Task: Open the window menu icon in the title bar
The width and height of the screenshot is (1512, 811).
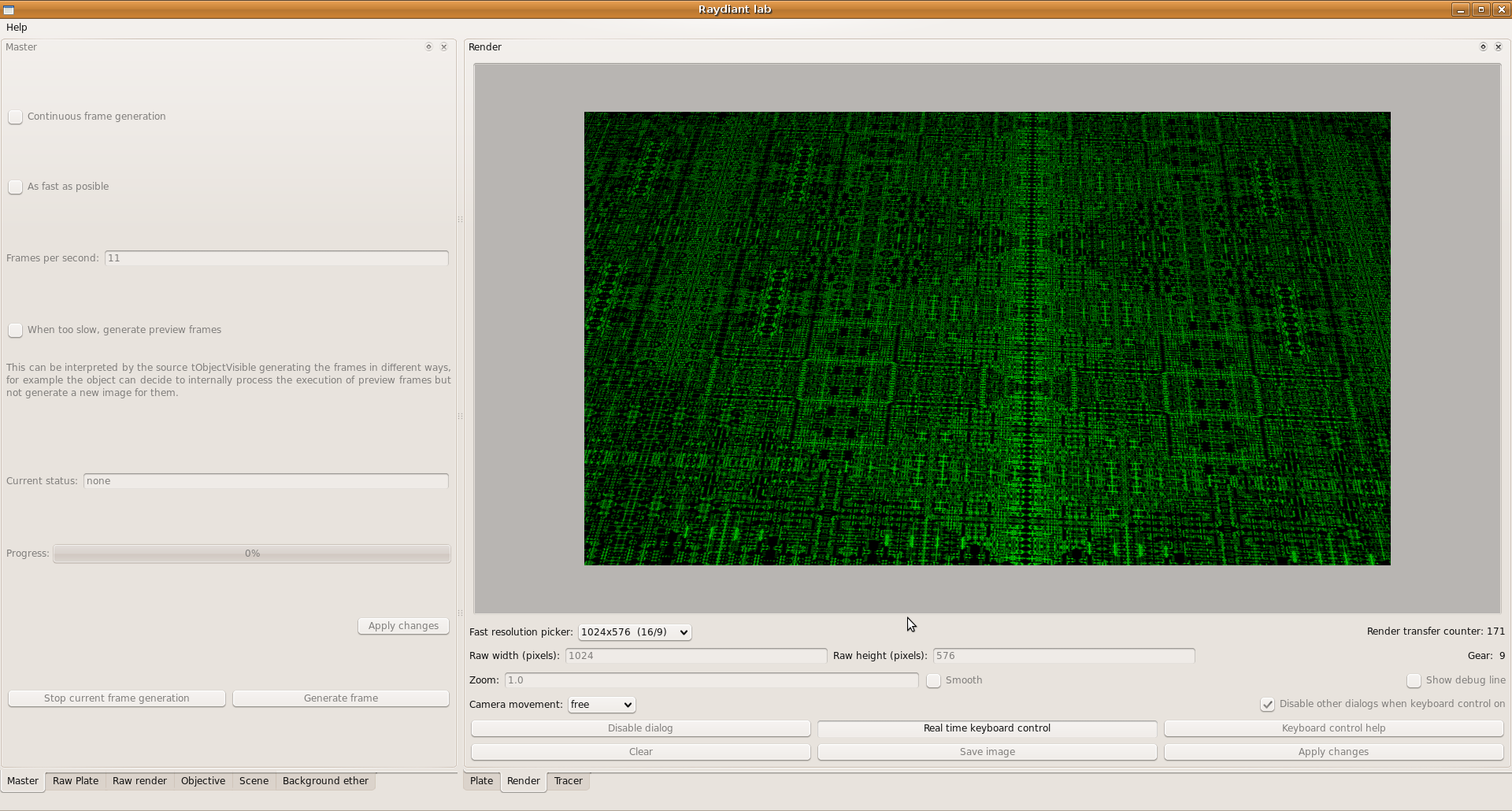Action: (x=9, y=9)
